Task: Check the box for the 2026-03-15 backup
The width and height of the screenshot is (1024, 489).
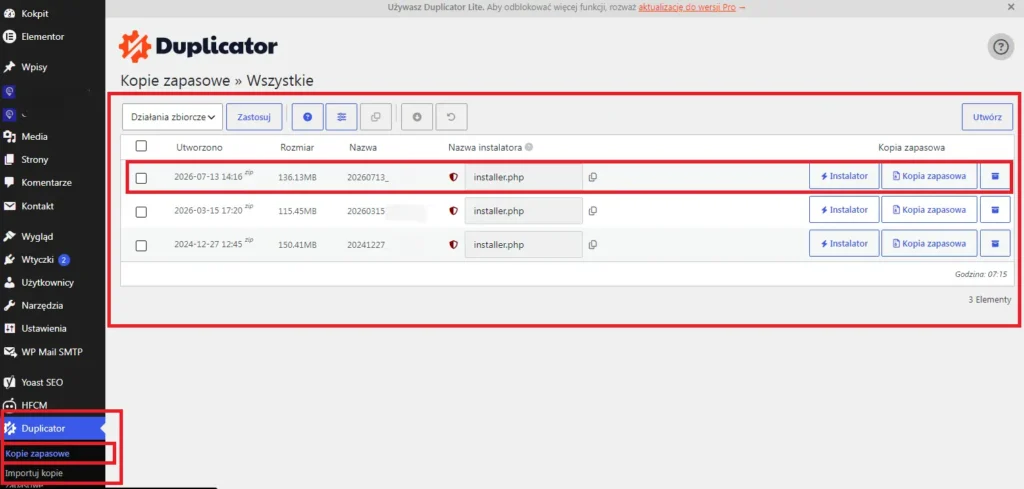Action: click(141, 212)
